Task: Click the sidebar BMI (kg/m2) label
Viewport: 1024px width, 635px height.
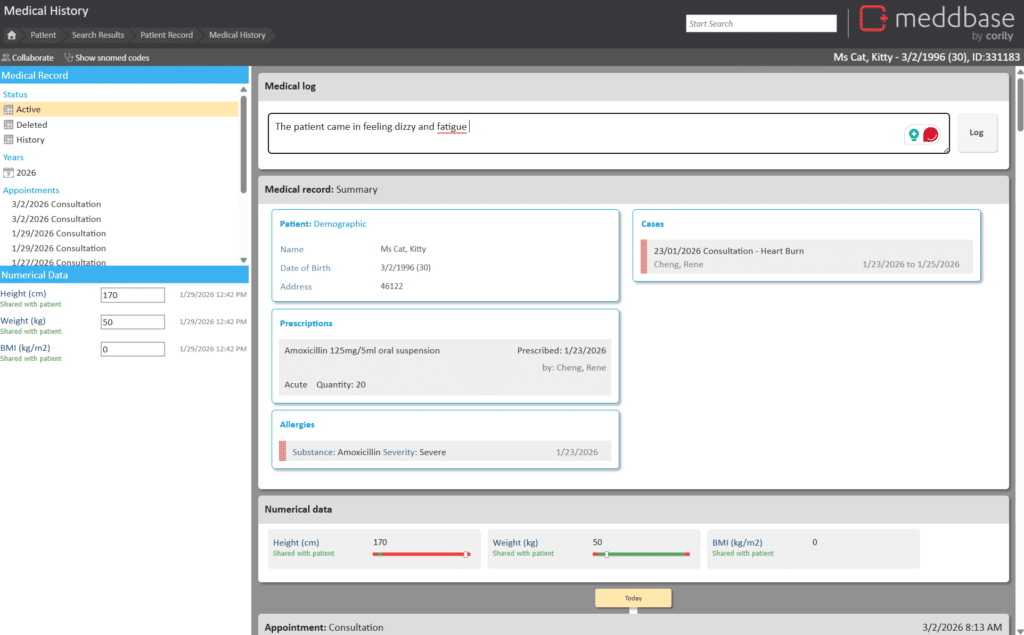Action: click(25, 348)
